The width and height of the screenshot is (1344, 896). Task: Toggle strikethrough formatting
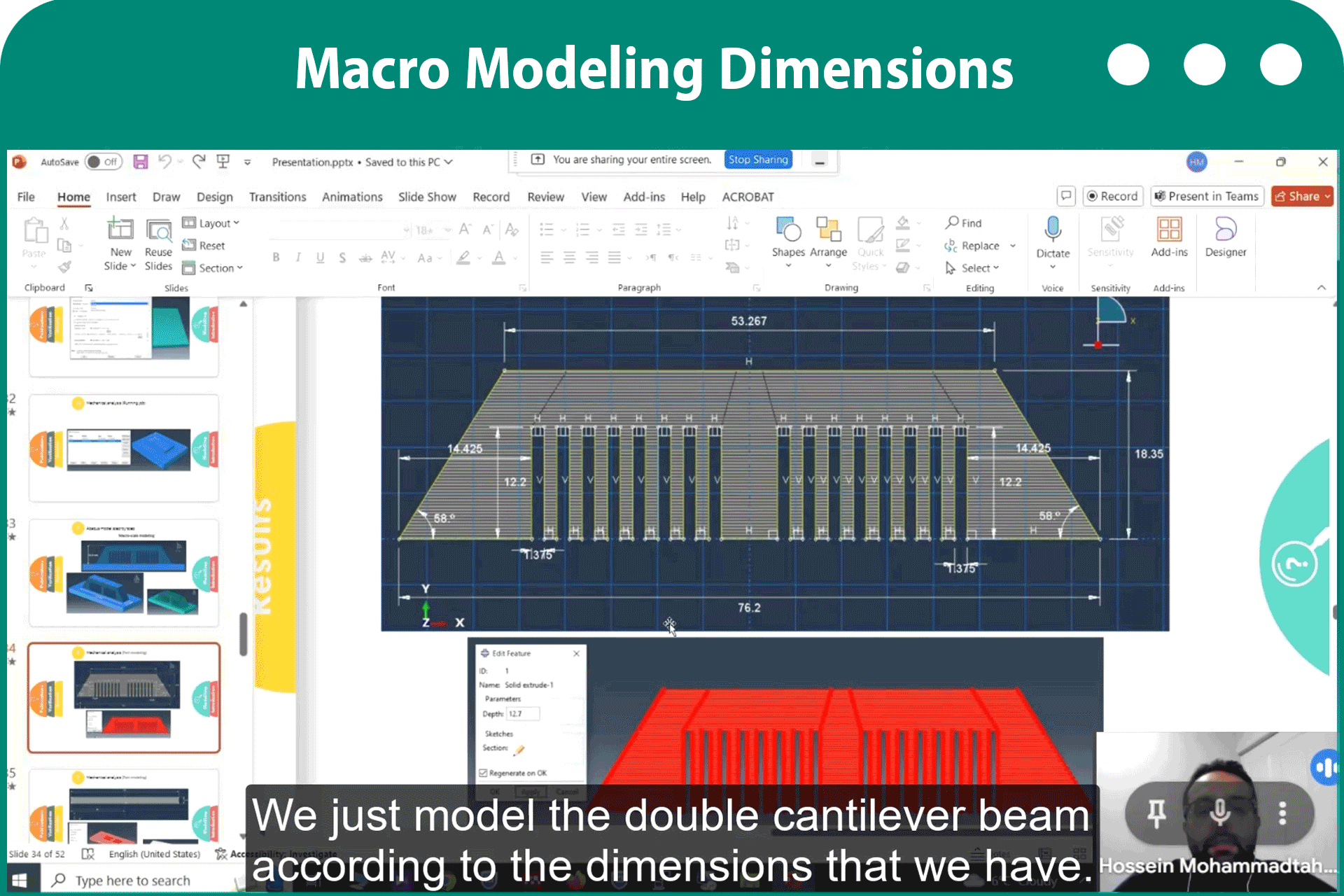pyautogui.click(x=365, y=258)
